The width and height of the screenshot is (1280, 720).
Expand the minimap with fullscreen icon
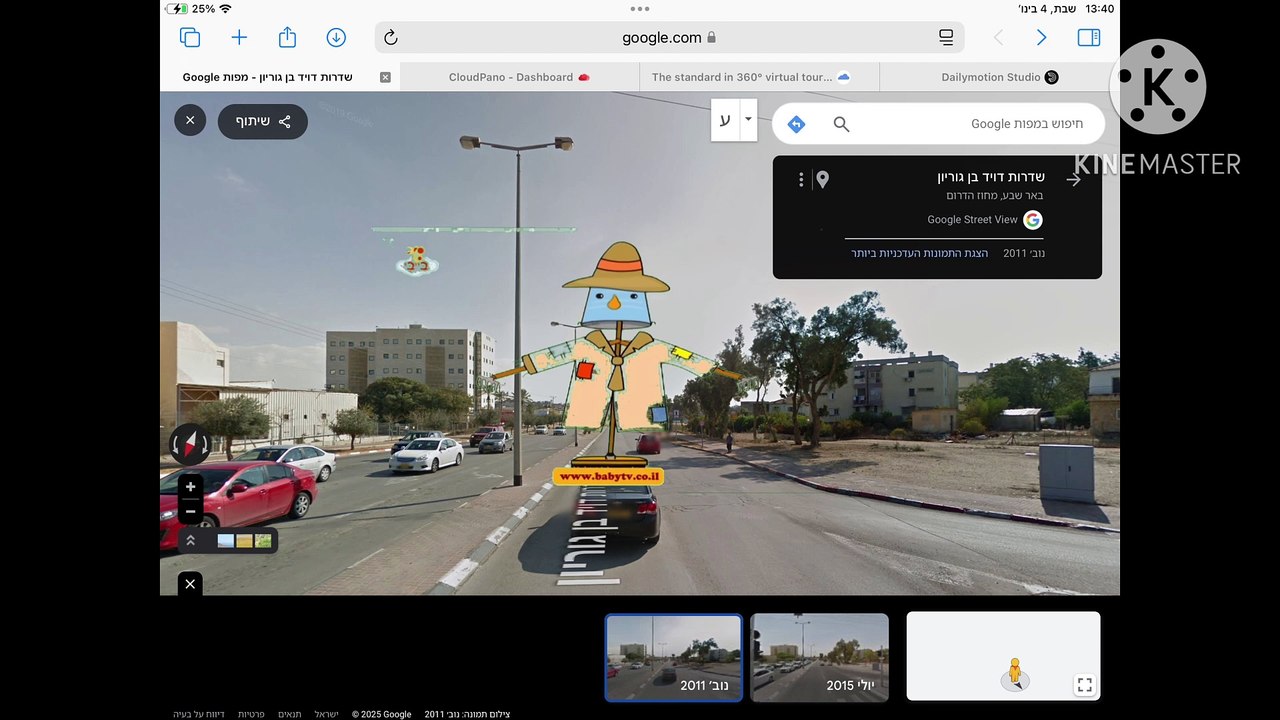point(1085,685)
